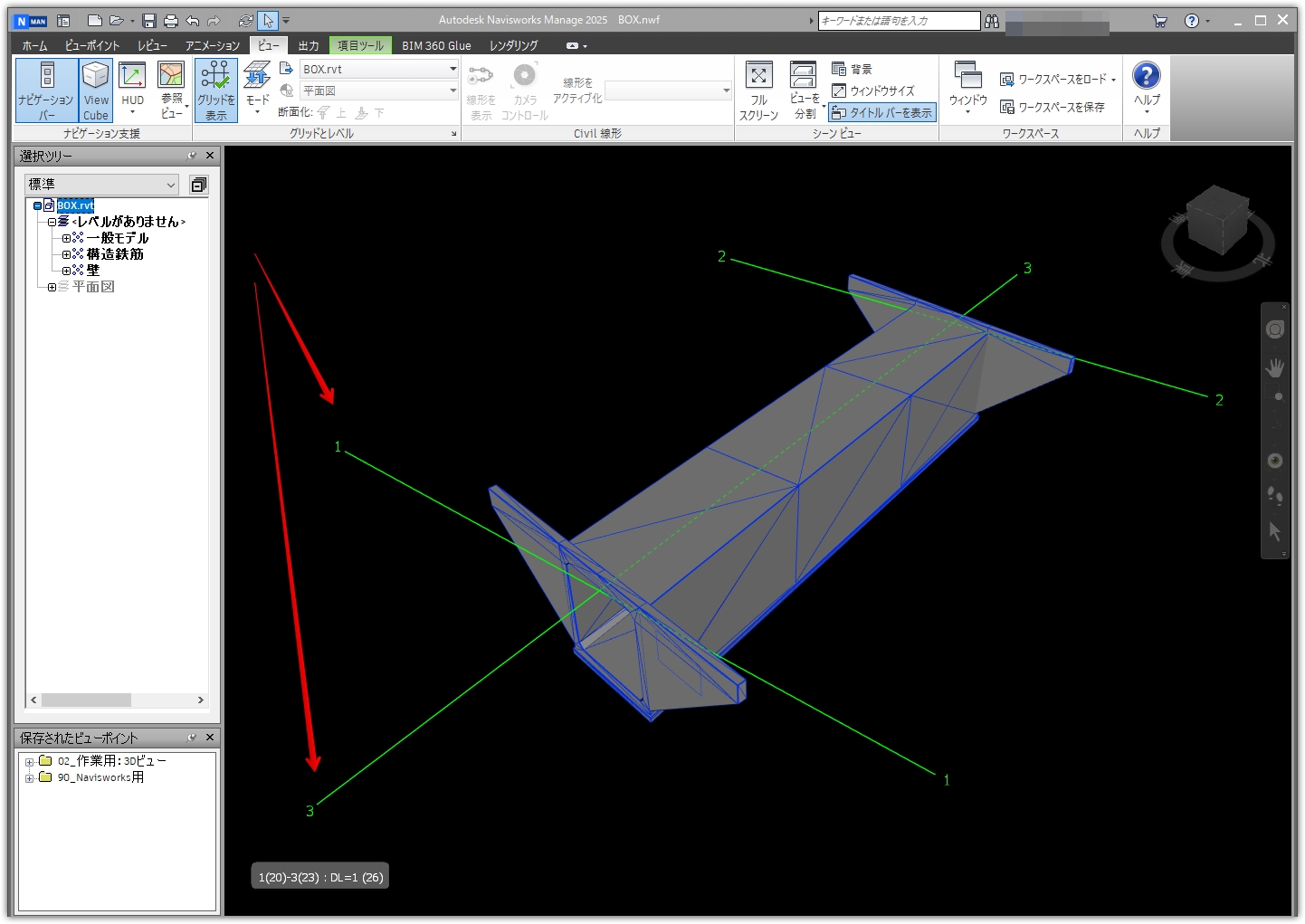1305x924 pixels.
Task: Switch to the レンダリング ribbon tab
Action: click(x=512, y=45)
